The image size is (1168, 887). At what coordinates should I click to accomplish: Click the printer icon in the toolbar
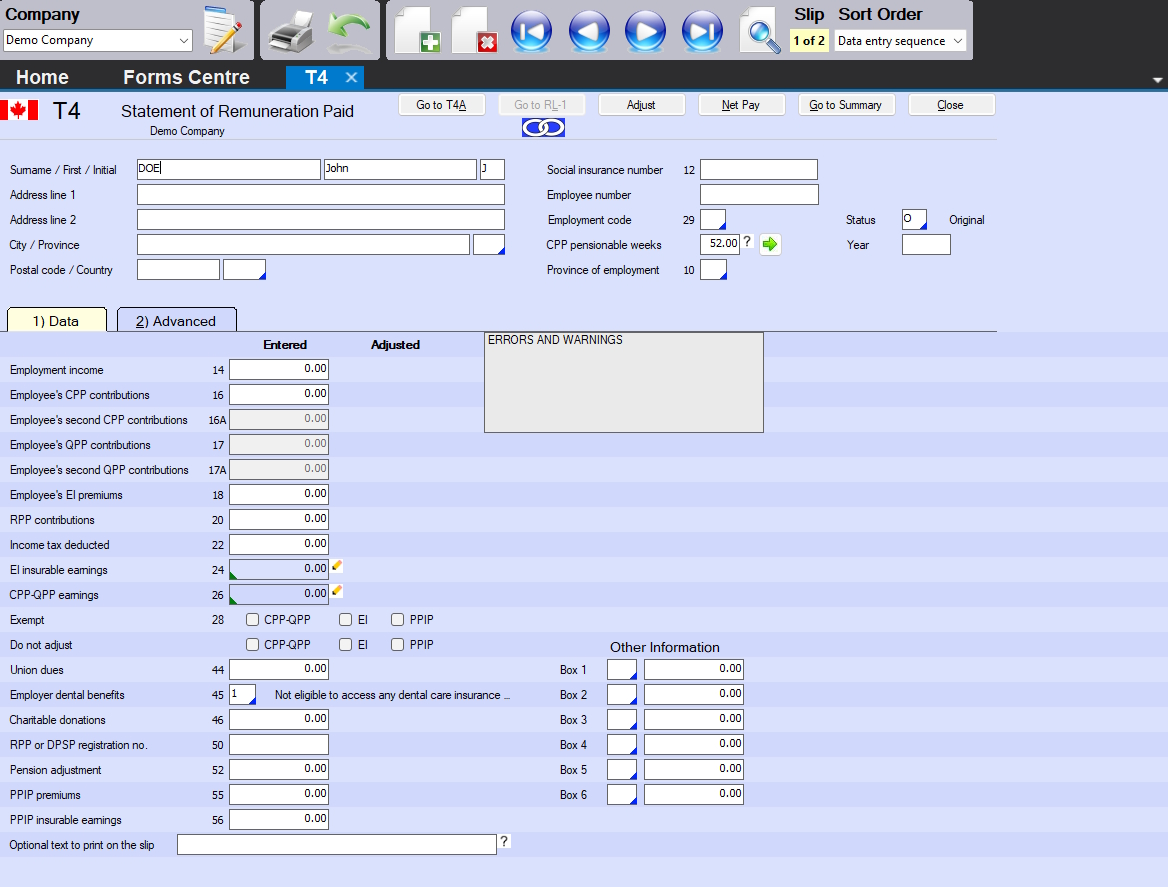tap(291, 31)
